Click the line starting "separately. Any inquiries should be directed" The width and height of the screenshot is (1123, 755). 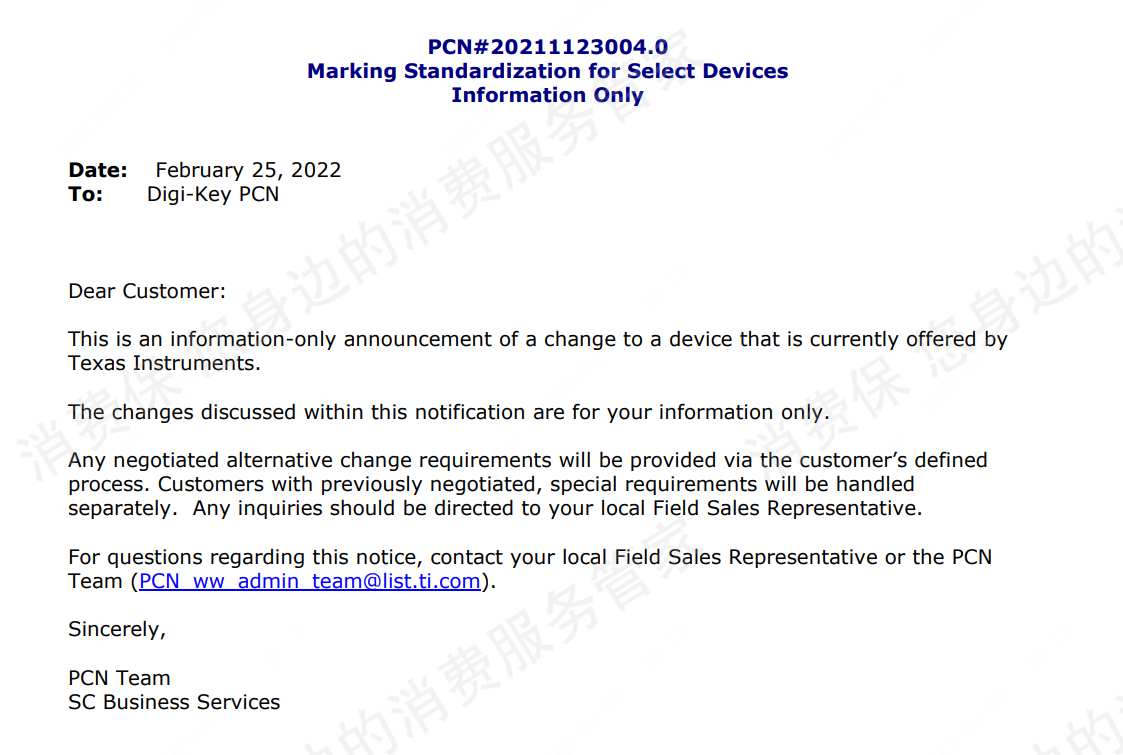[x=495, y=508]
